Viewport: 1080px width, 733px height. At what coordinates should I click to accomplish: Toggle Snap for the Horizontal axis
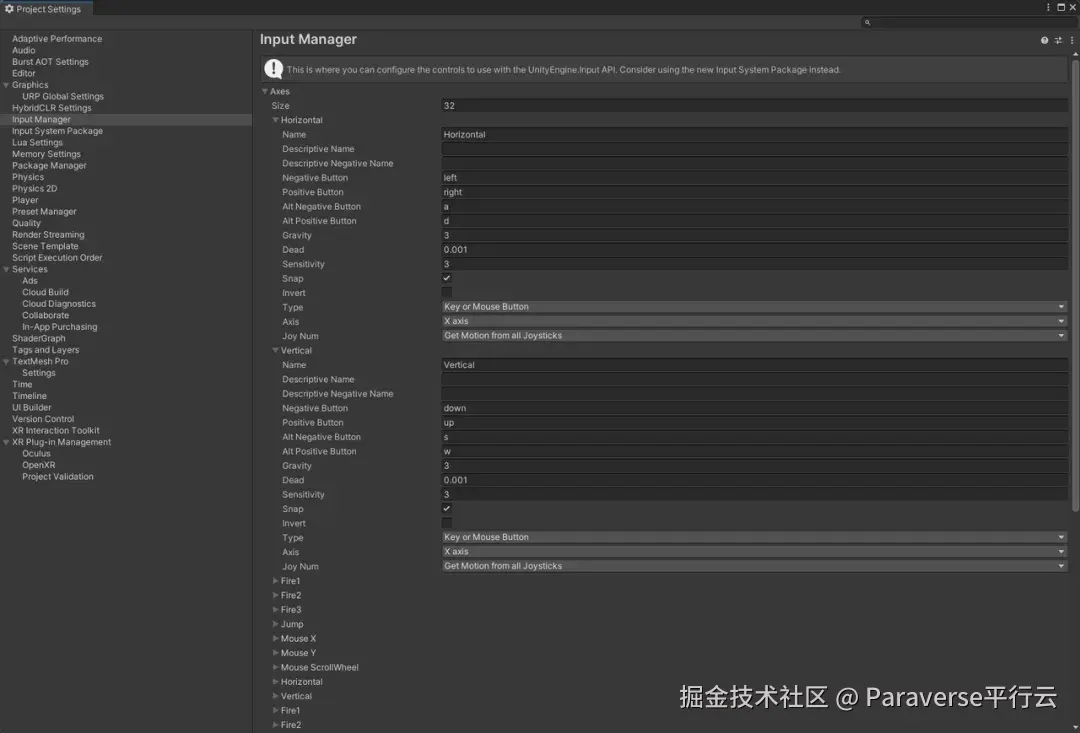[447, 278]
